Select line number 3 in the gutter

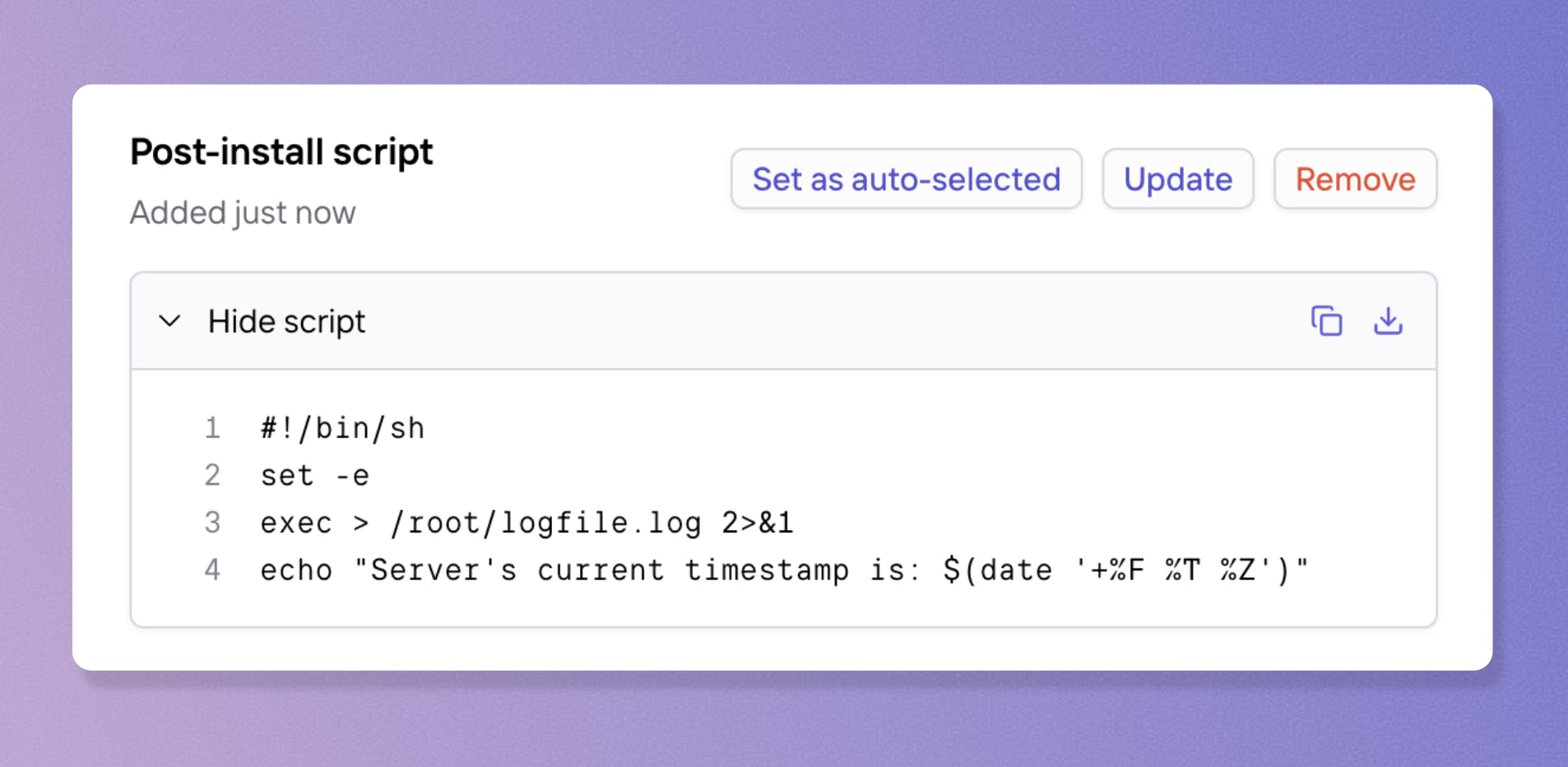click(x=212, y=523)
